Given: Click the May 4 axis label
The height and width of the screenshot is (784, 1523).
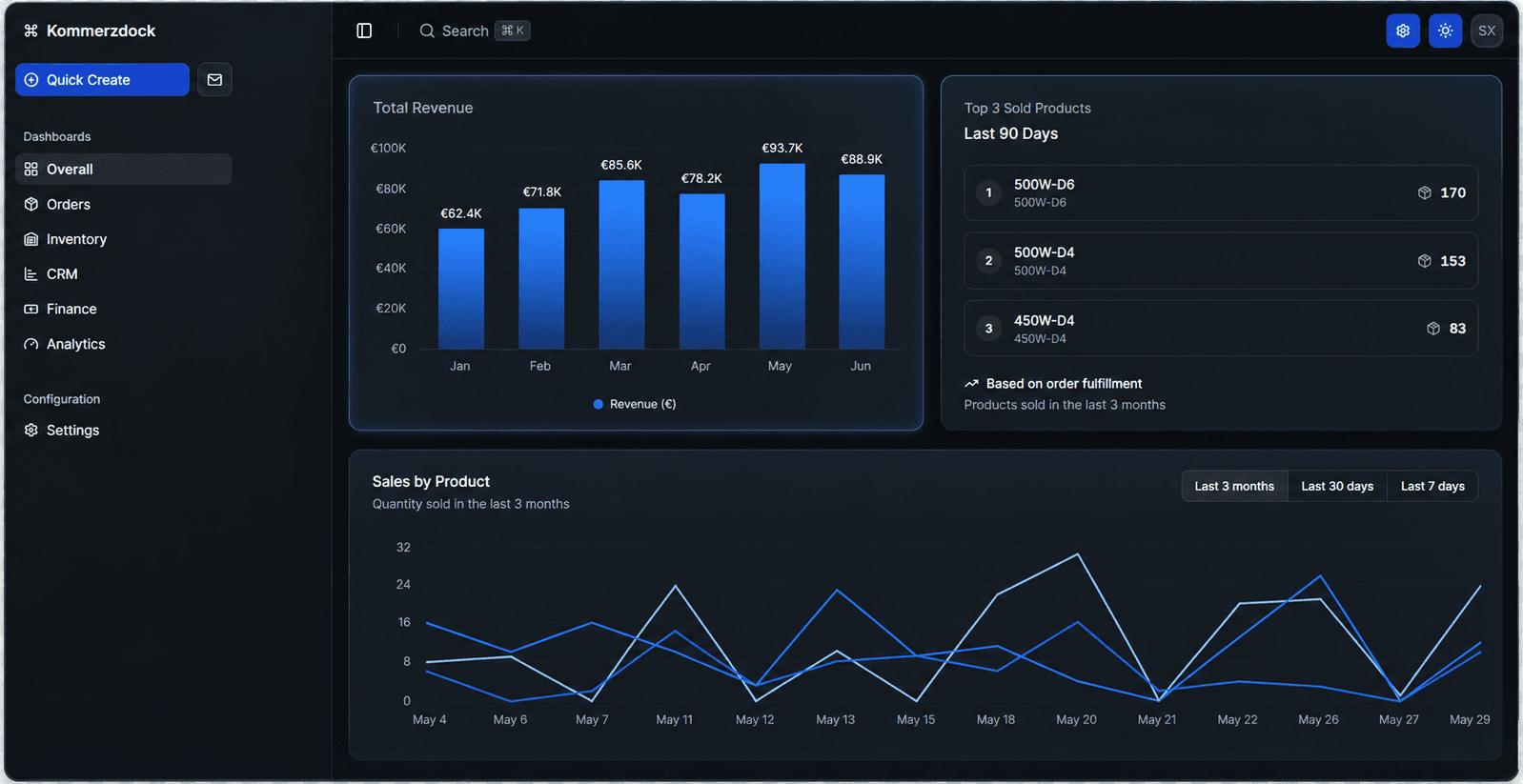Looking at the screenshot, I should click(x=430, y=719).
